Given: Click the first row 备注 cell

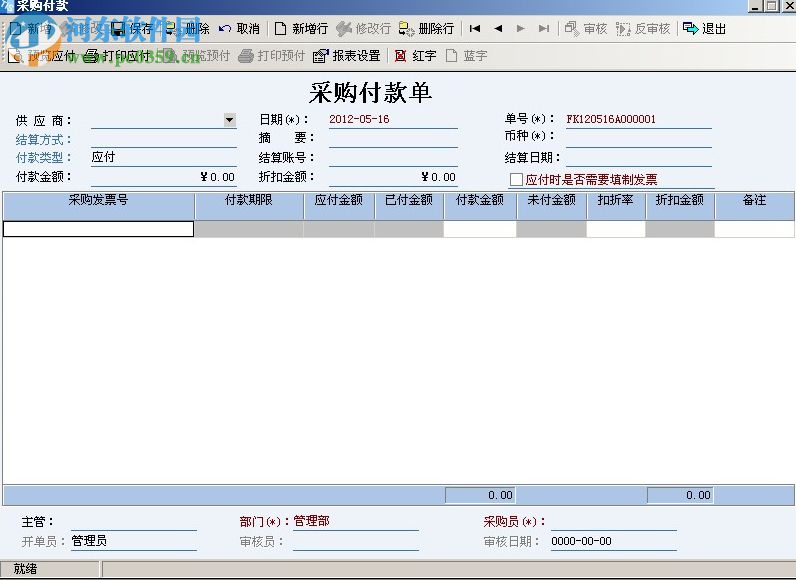Looking at the screenshot, I should click(754, 229).
